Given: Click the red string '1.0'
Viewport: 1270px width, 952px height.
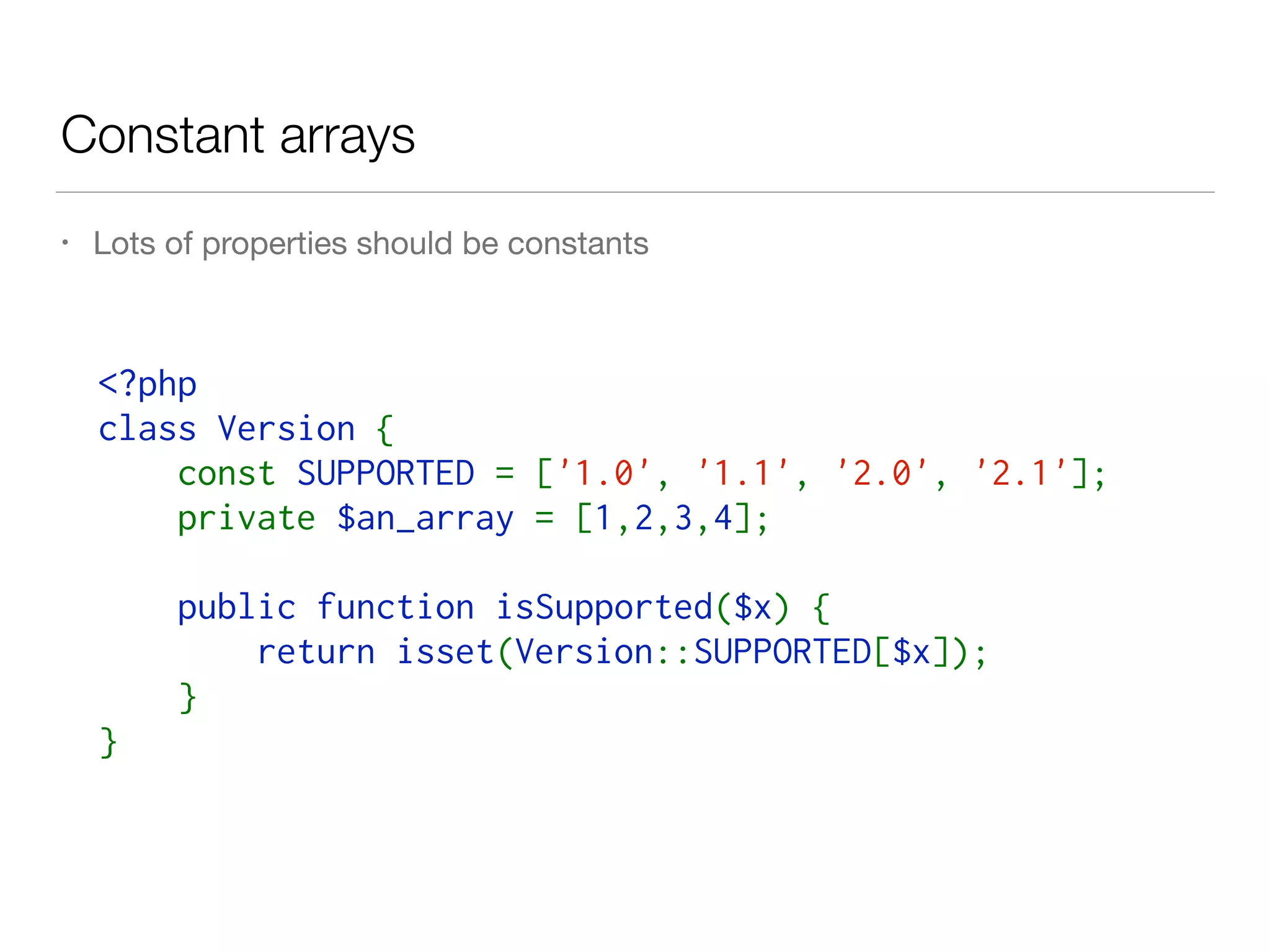Looking at the screenshot, I should [x=604, y=474].
